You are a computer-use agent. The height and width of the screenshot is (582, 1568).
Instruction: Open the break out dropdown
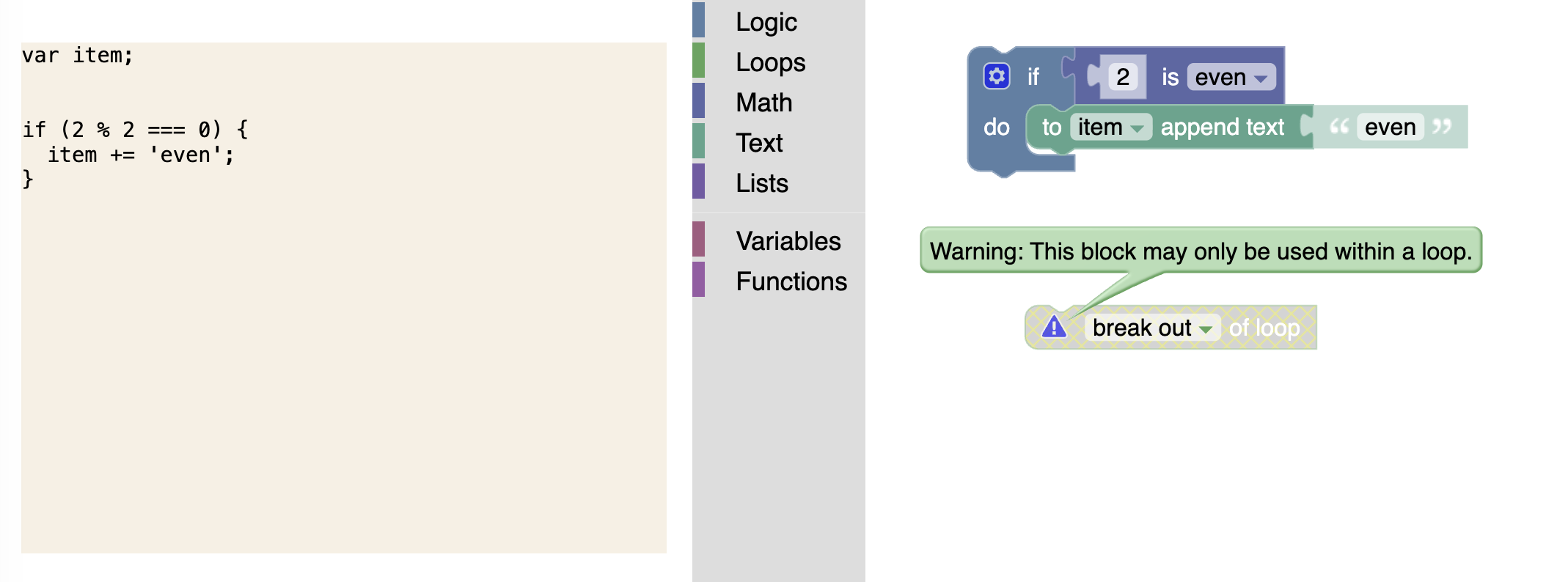(x=1152, y=328)
